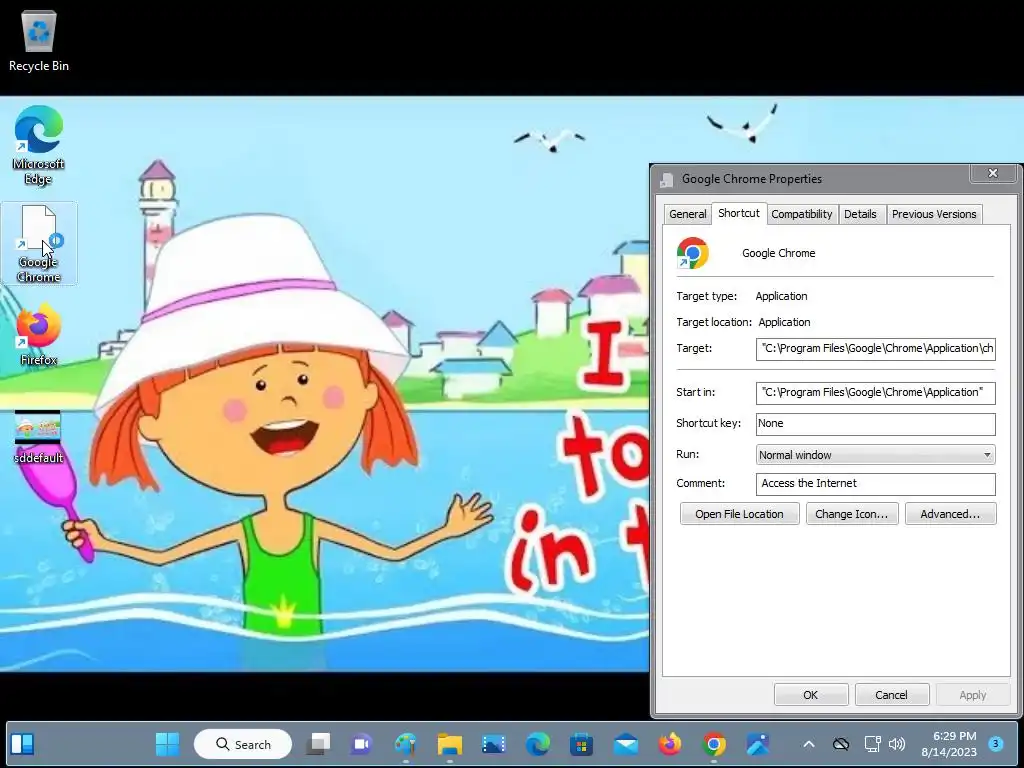1024x768 pixels.
Task: Open the Details tab
Action: tap(860, 214)
